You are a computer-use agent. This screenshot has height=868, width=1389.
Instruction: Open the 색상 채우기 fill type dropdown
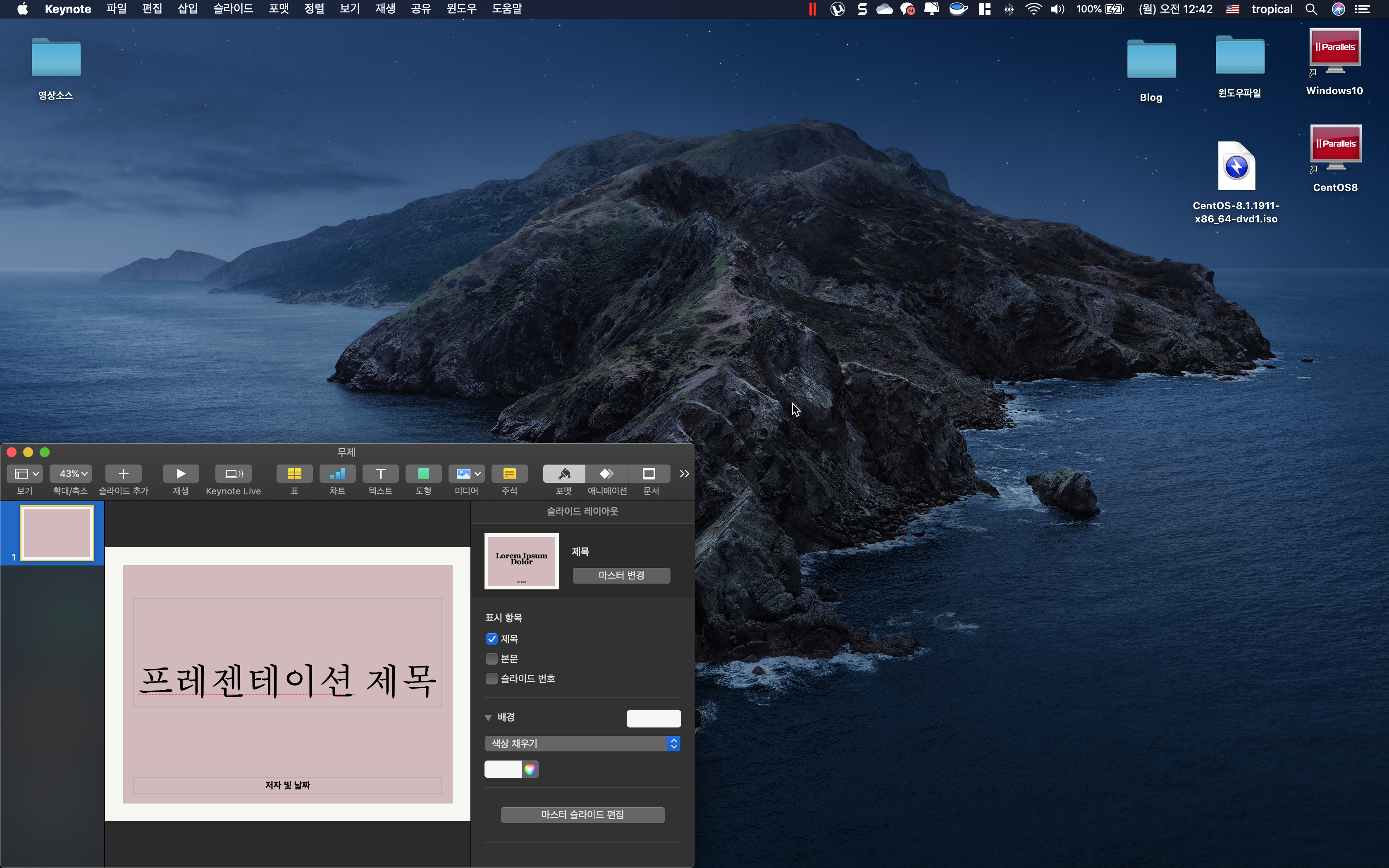(x=582, y=744)
